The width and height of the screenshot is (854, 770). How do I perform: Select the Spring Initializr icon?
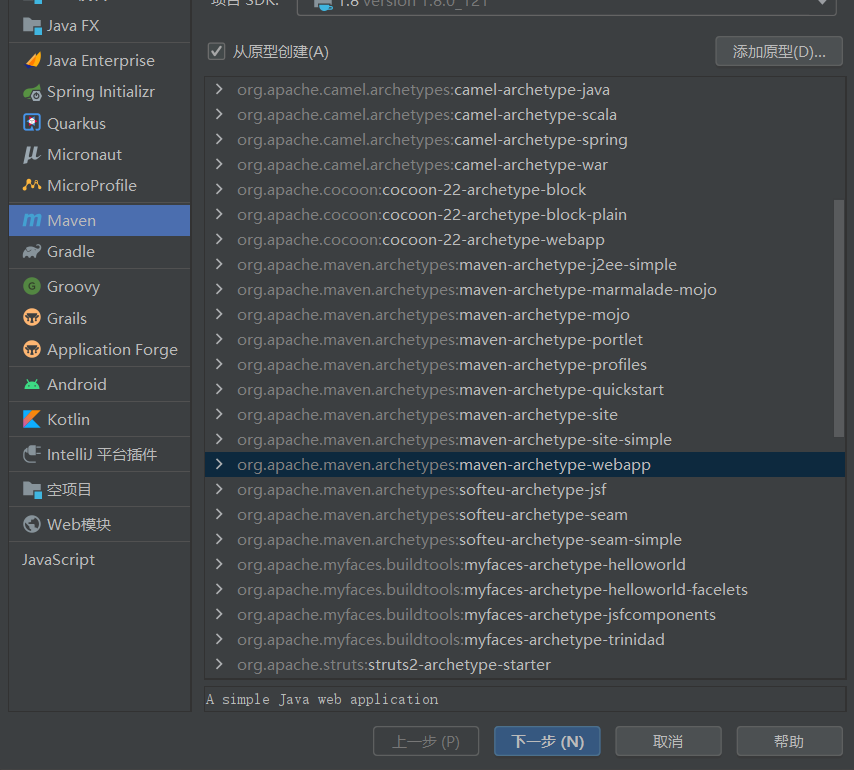pos(32,92)
